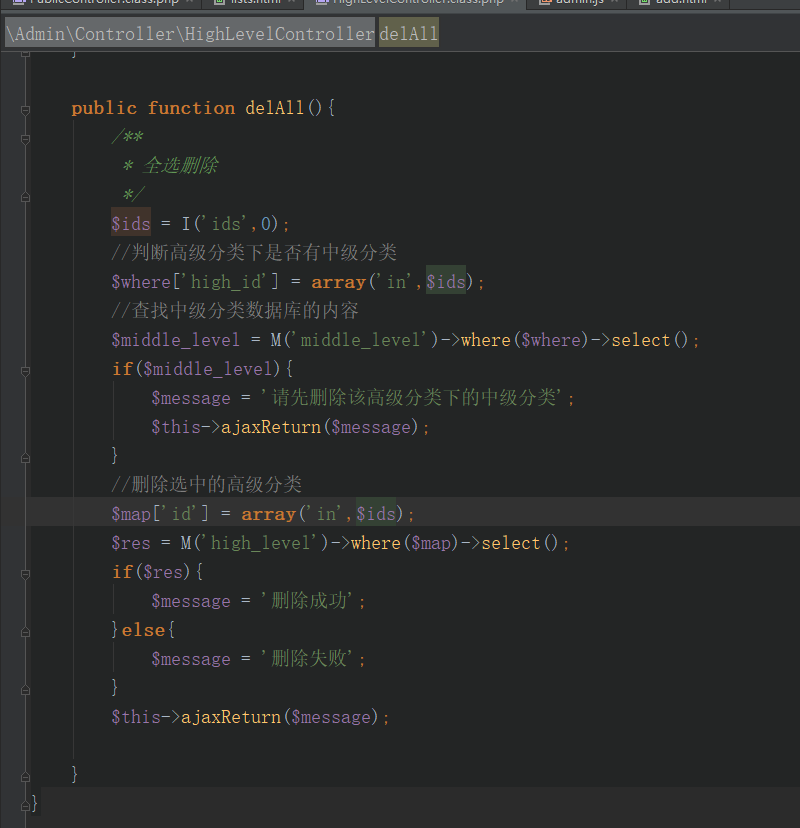Viewport: 800px width, 828px height.
Task: Click where($map) method call
Action: [404, 543]
